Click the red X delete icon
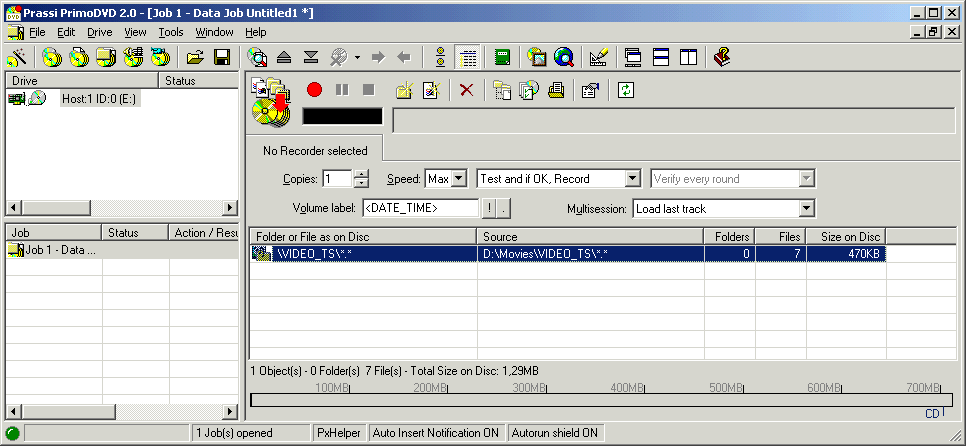 click(466, 90)
